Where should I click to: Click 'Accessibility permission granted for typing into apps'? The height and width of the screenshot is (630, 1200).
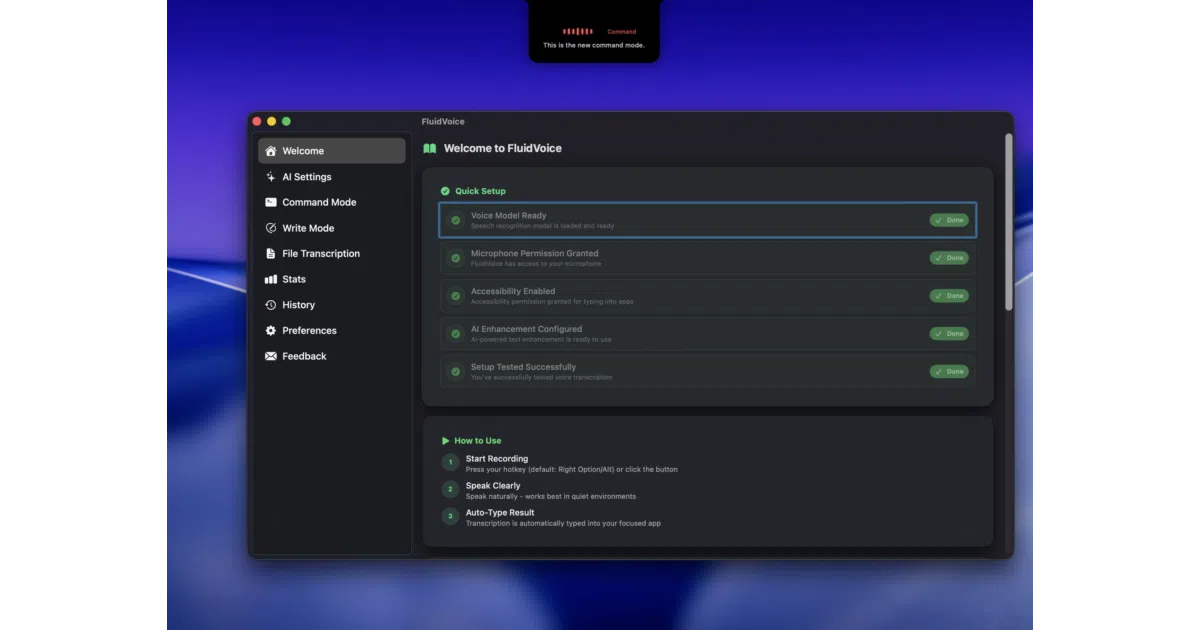click(552, 302)
